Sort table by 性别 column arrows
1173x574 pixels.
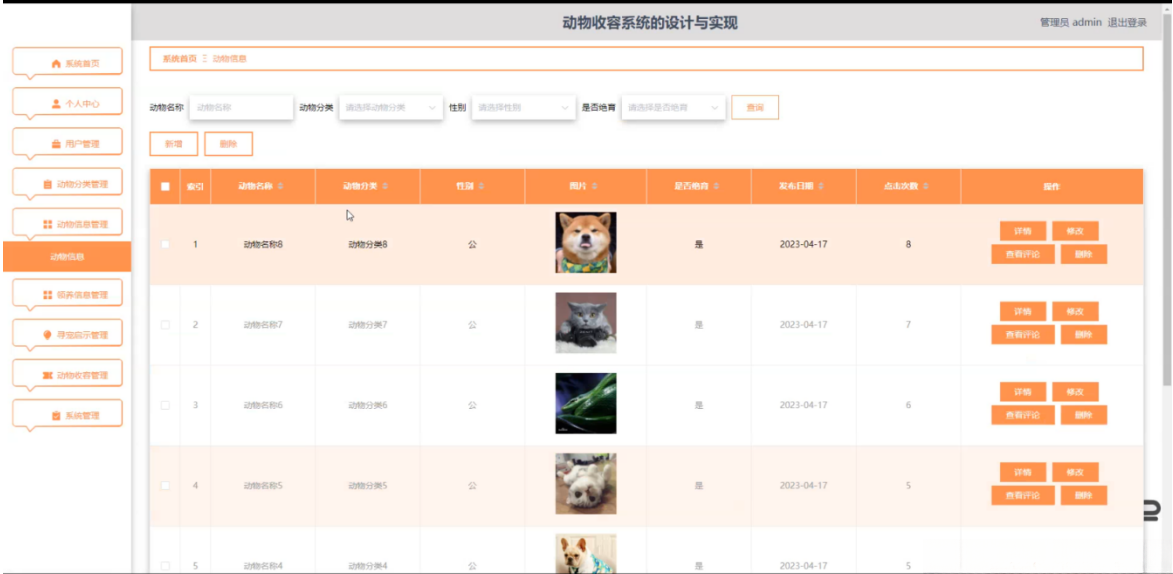click(482, 186)
